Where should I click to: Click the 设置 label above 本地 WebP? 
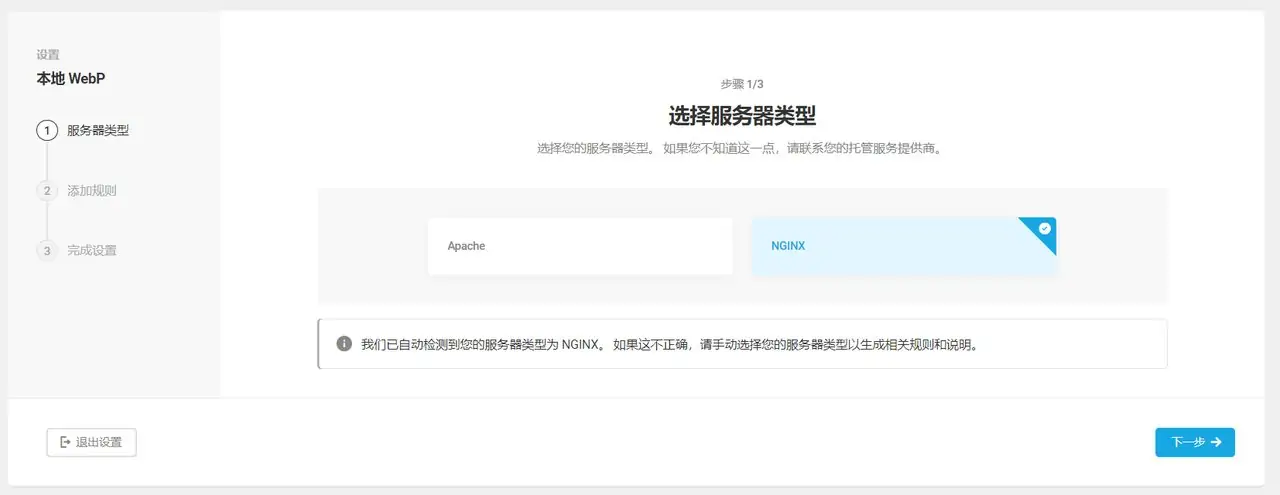pos(48,55)
